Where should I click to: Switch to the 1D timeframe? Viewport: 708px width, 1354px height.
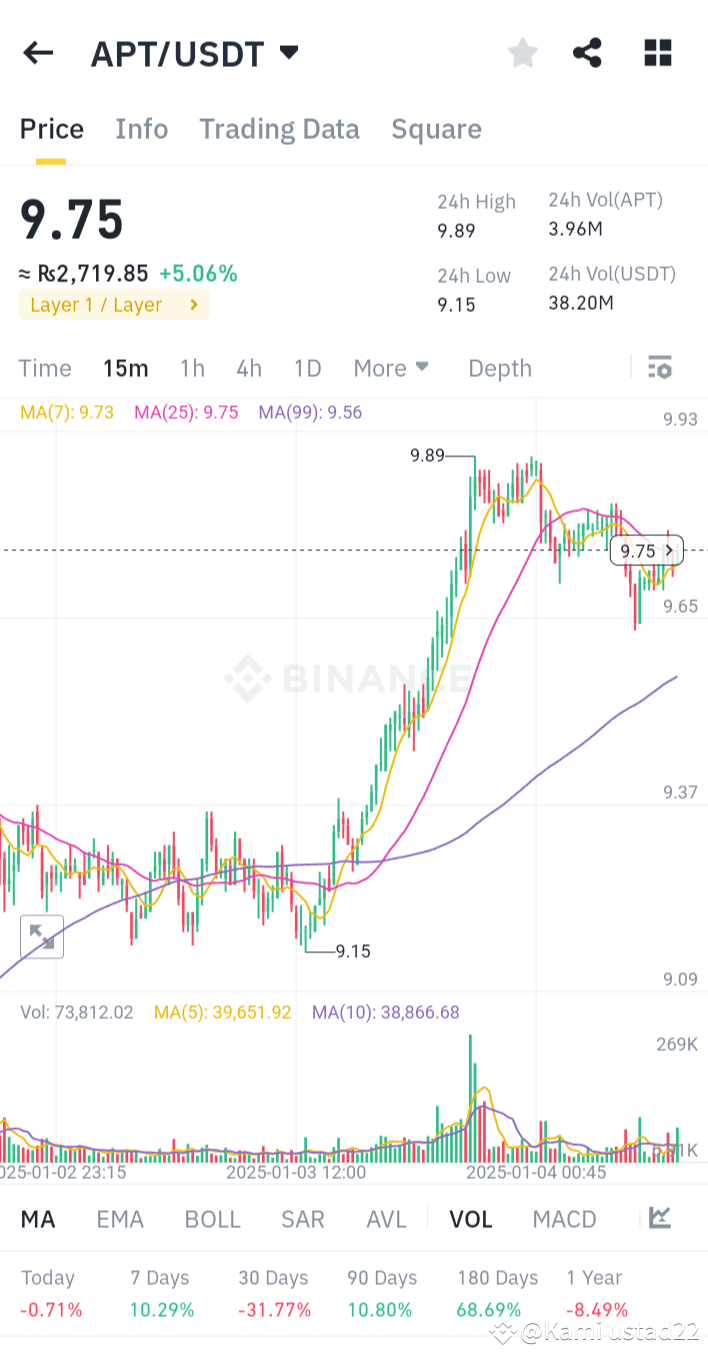307,368
